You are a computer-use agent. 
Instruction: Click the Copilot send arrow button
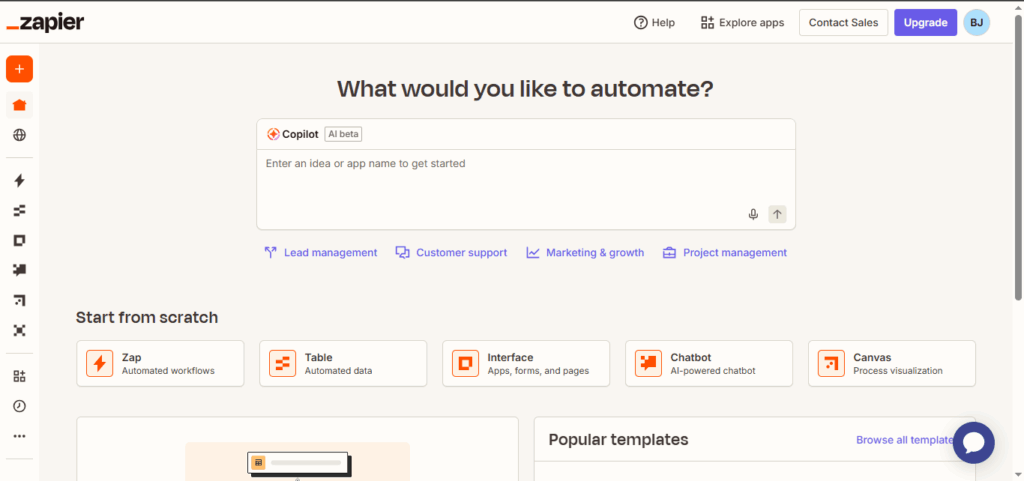[777, 214]
